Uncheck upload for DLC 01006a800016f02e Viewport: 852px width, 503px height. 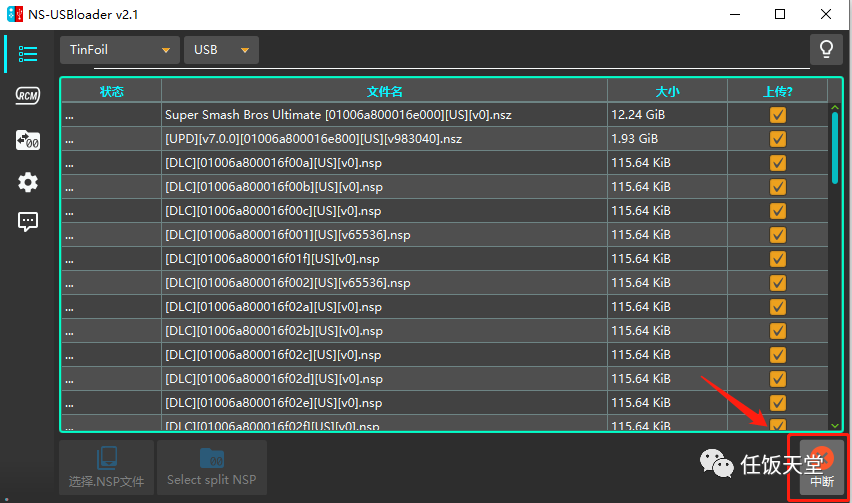[x=778, y=403]
